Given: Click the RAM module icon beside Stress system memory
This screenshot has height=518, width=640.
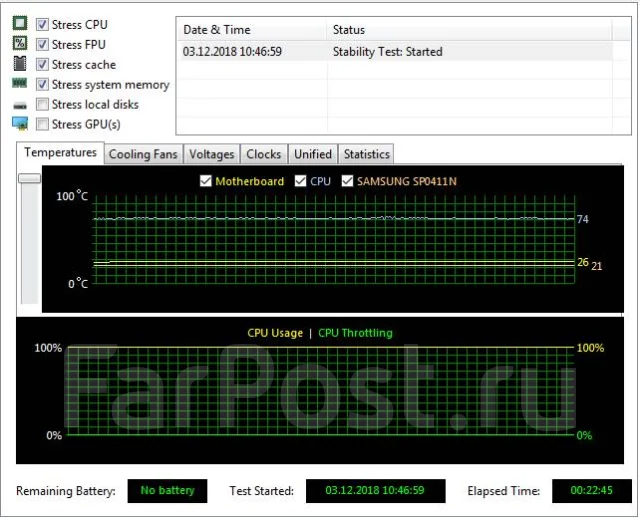Looking at the screenshot, I should [x=20, y=83].
